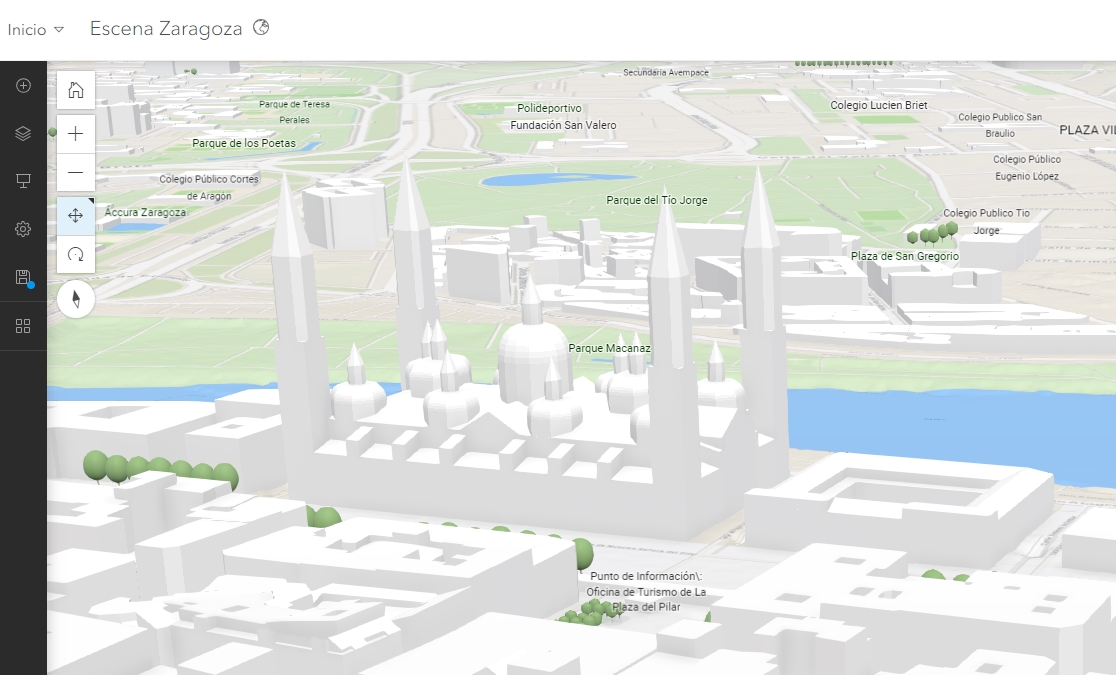Open the Inicio dropdown menu
This screenshot has width=1116, height=675.
point(36,30)
